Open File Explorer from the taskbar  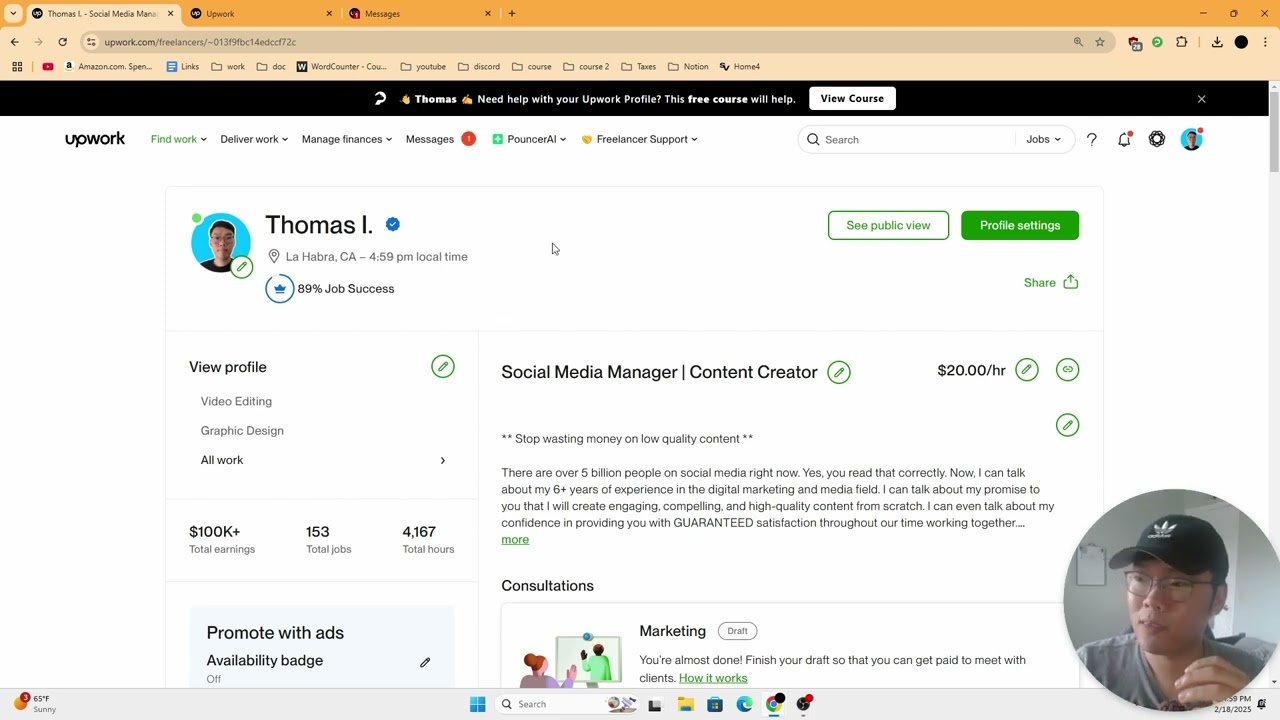point(685,704)
